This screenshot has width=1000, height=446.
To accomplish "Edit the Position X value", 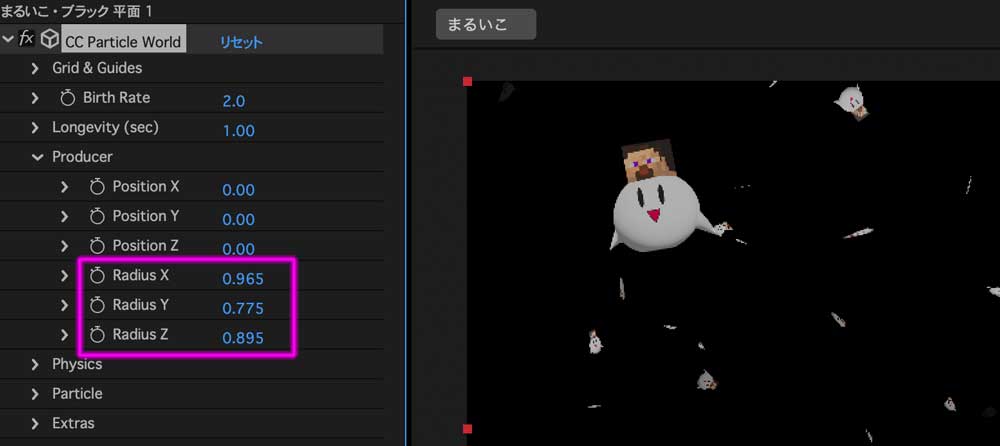I will click(239, 190).
